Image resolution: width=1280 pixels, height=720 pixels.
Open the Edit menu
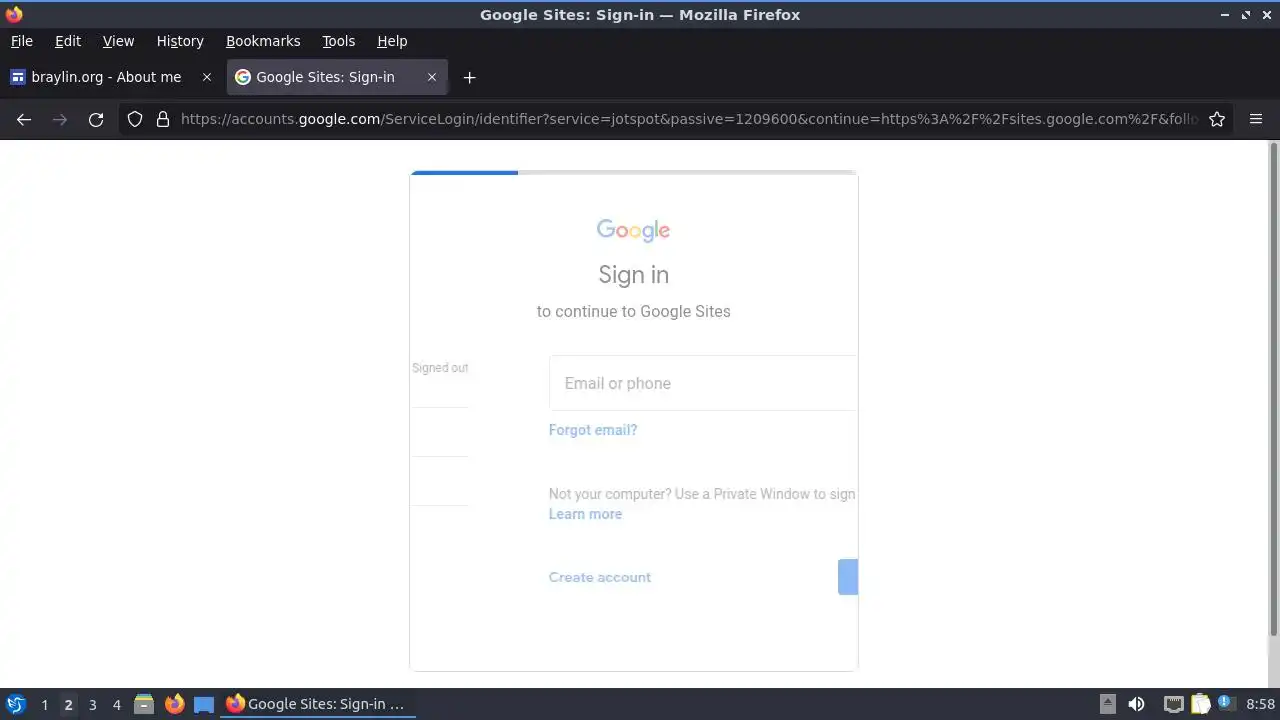tap(68, 41)
